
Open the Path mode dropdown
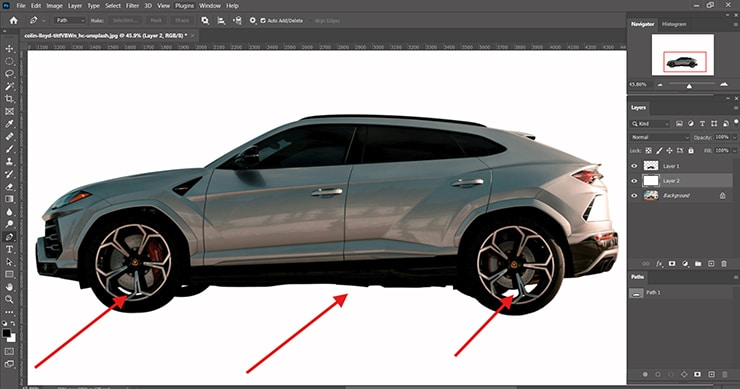point(70,21)
